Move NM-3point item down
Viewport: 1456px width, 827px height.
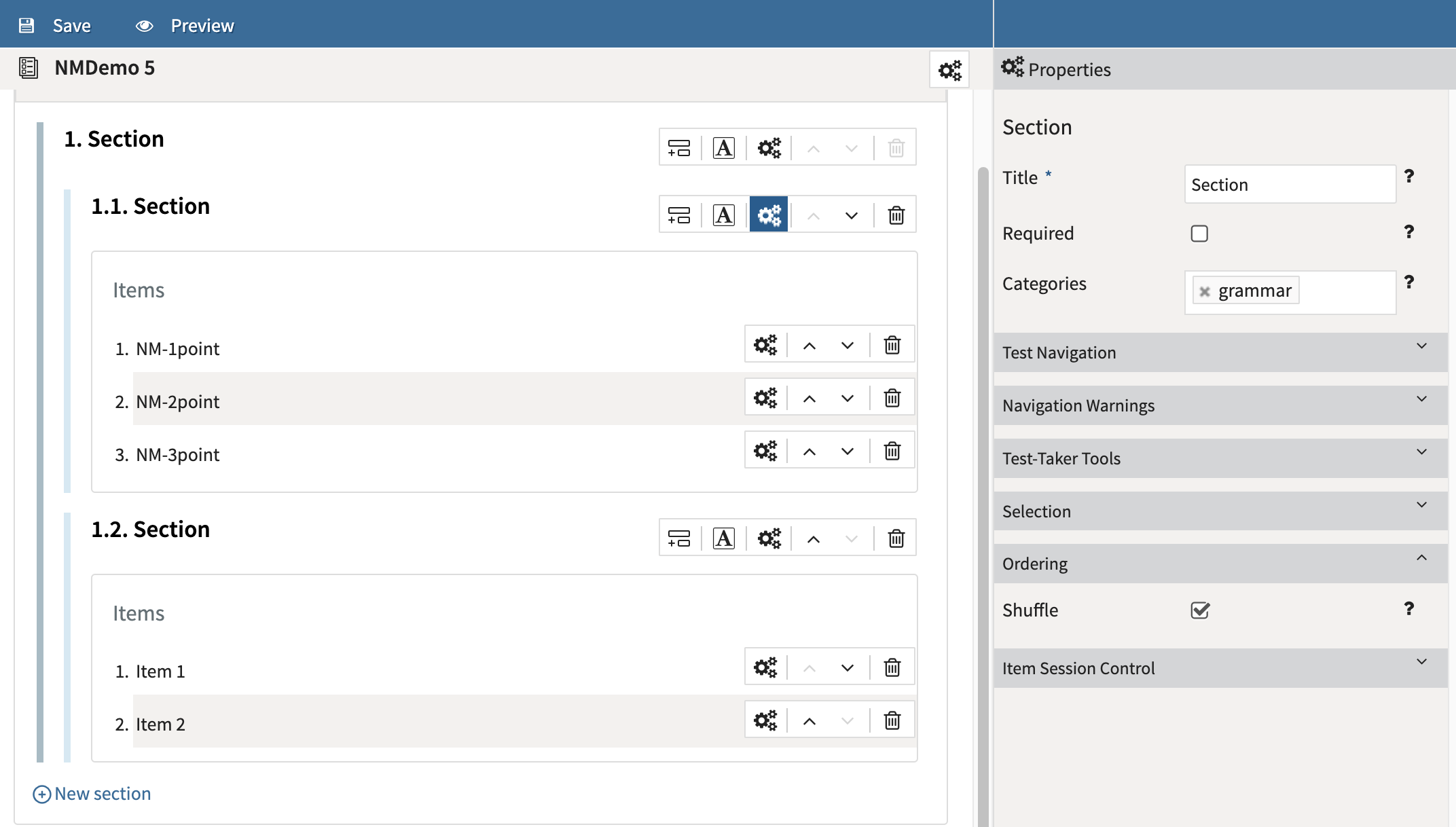(848, 452)
